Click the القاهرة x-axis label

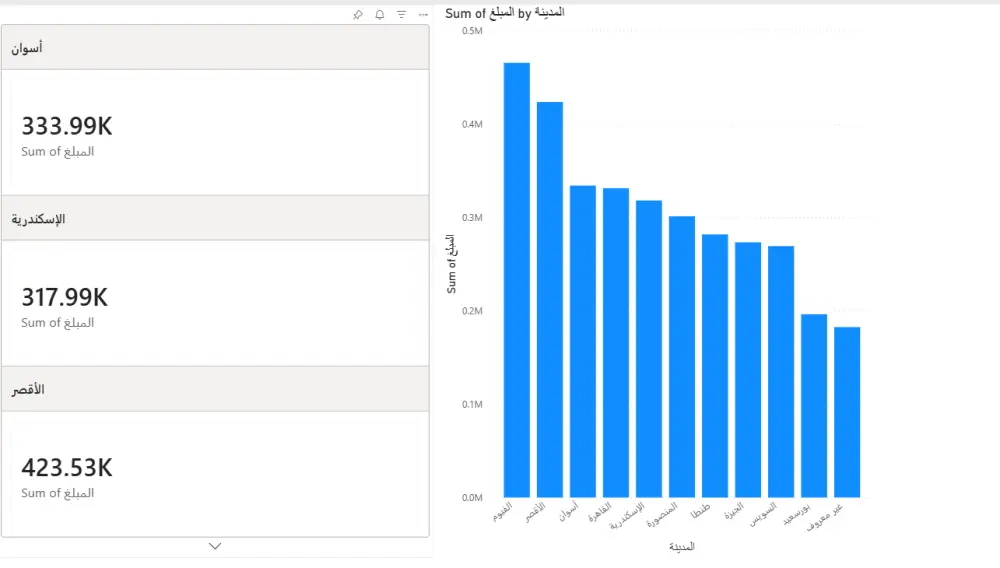coord(599,513)
